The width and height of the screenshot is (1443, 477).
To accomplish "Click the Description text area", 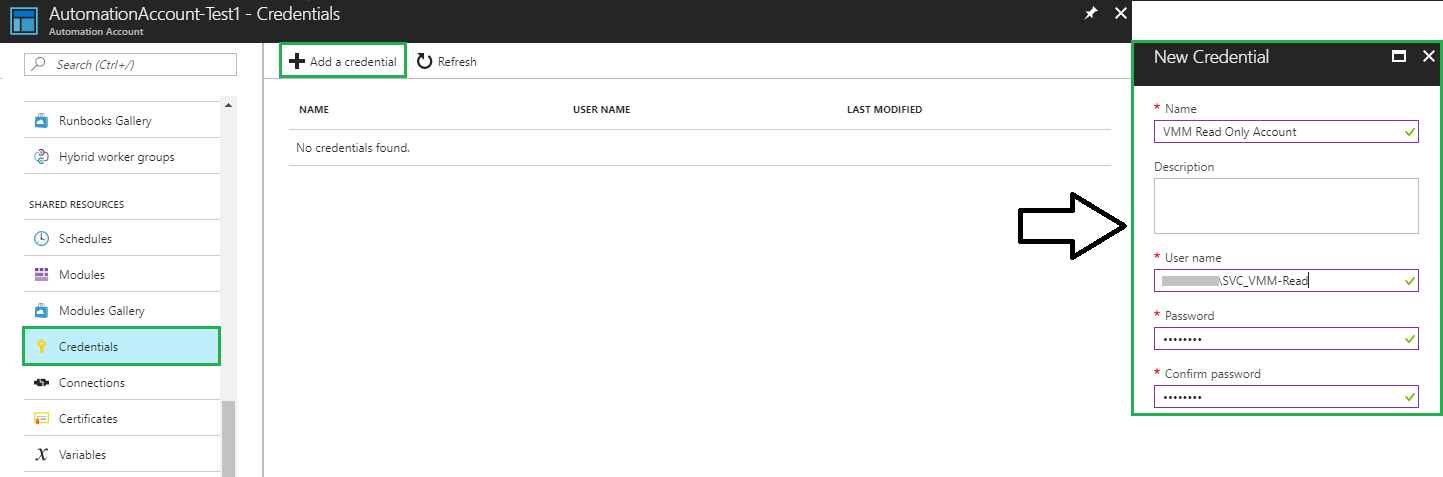I will point(1286,206).
